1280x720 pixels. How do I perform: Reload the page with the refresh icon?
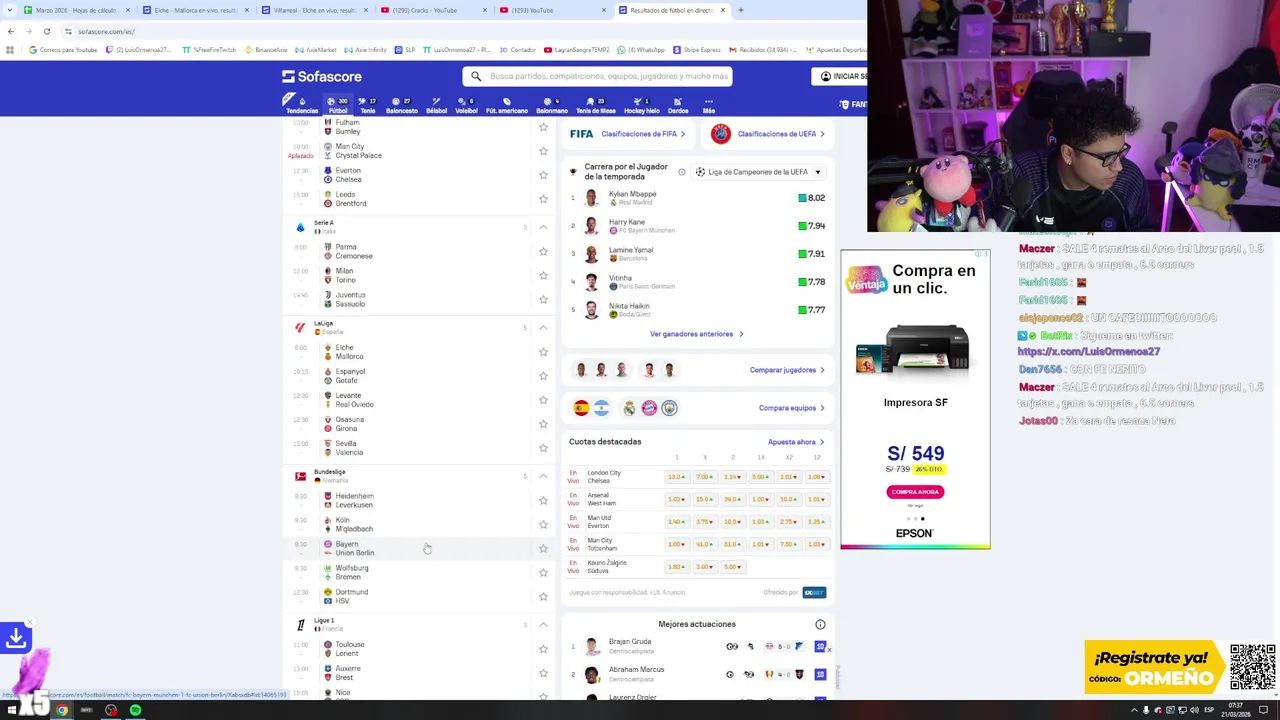(46, 31)
